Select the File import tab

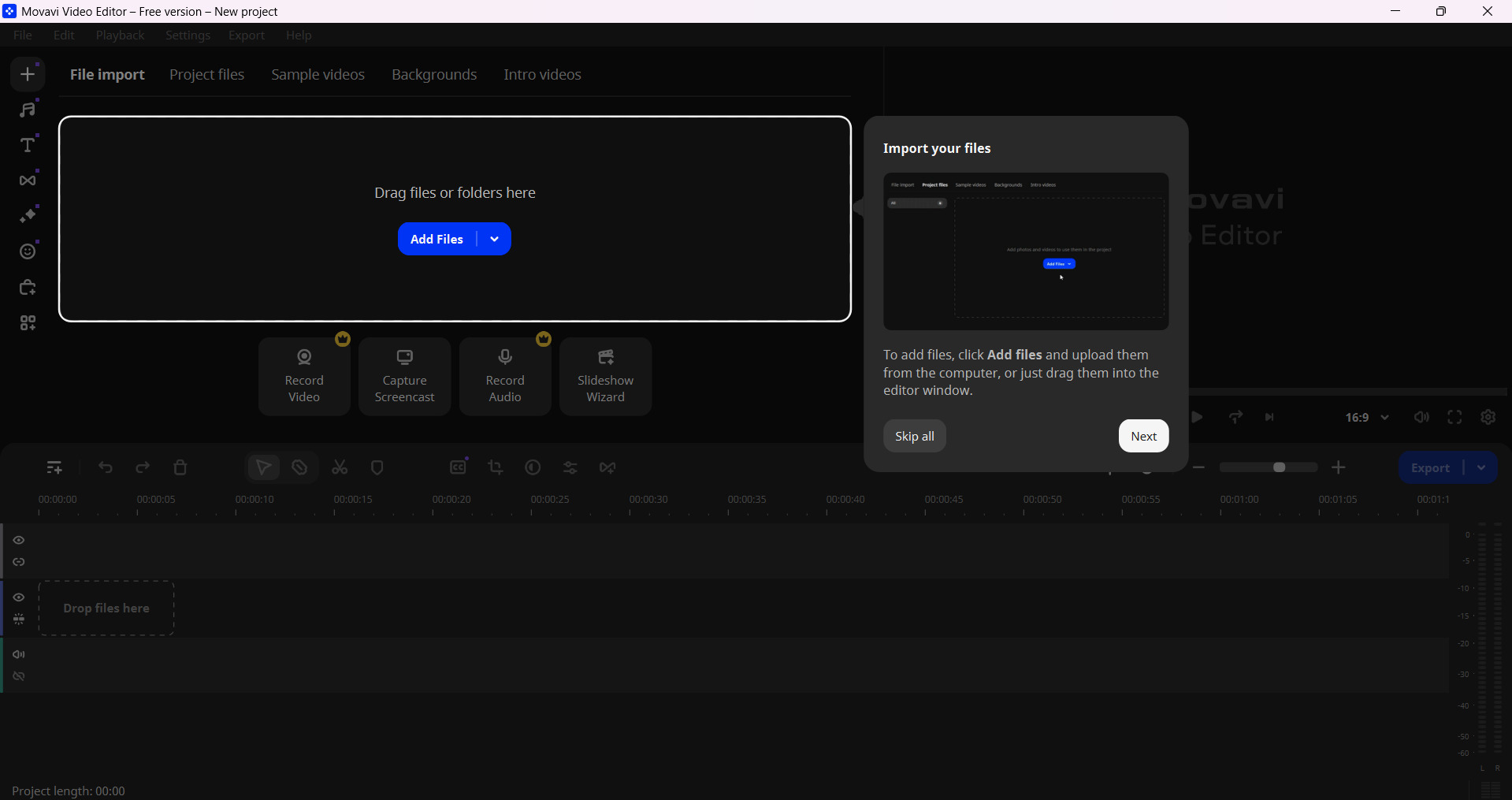[107, 75]
